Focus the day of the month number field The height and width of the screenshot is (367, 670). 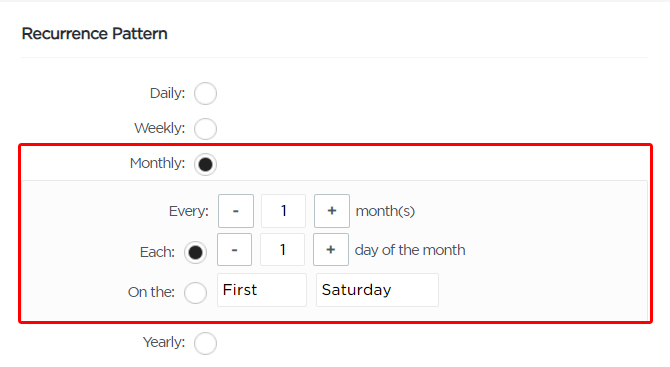click(x=282, y=250)
